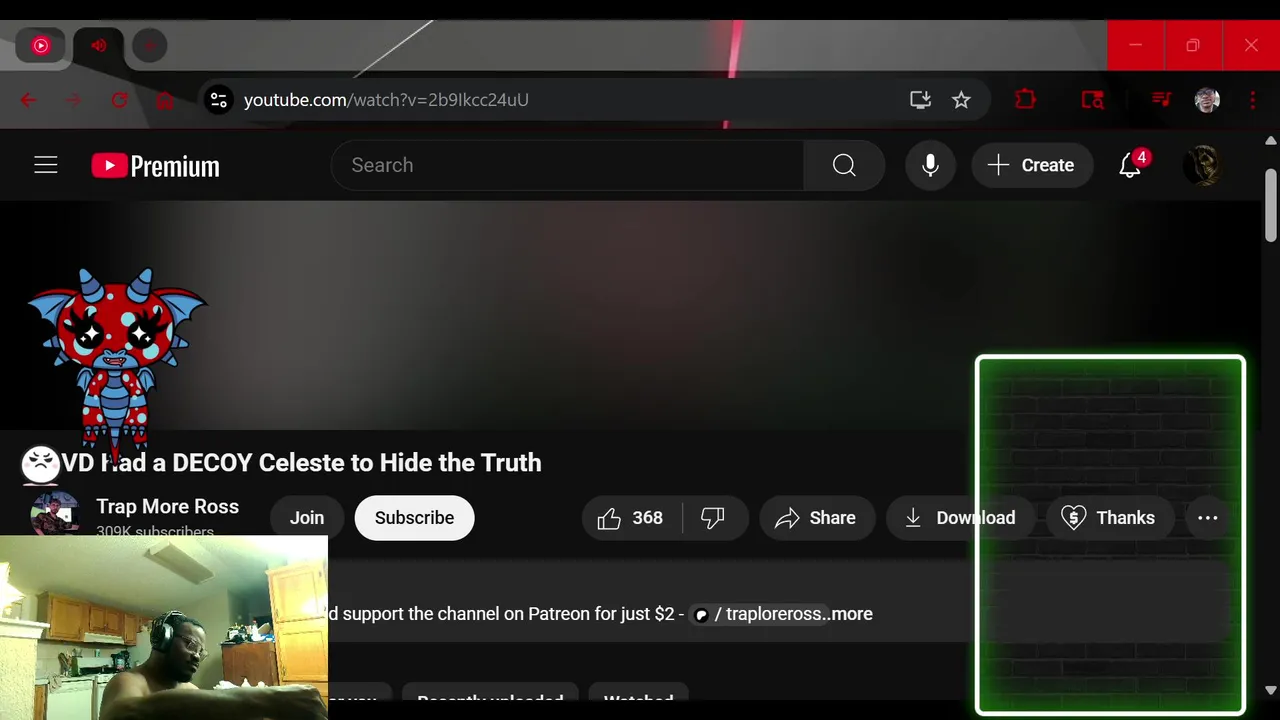Open the browser extensions puzzle icon

click(x=1025, y=99)
